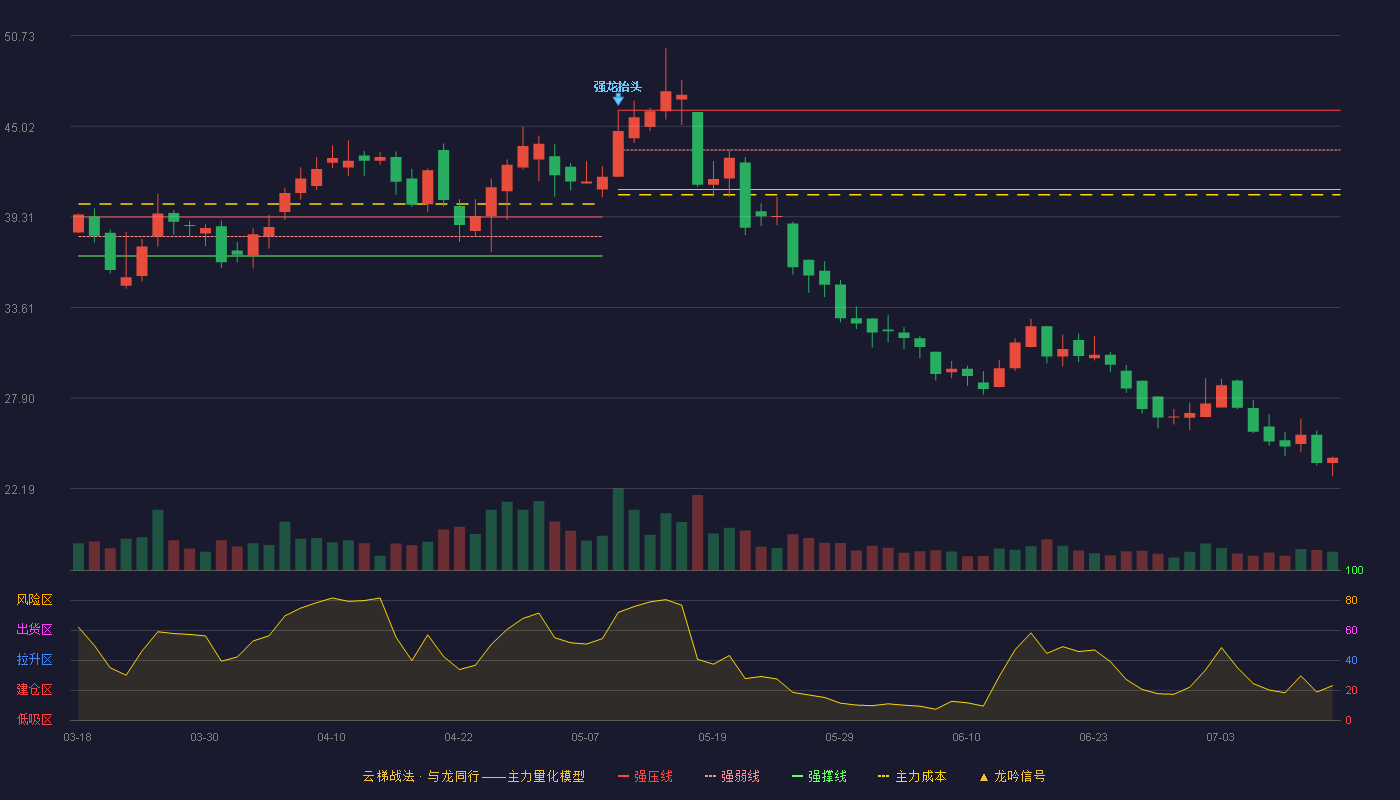Click the 05-19 date axis label
1400x800 pixels.
point(712,737)
